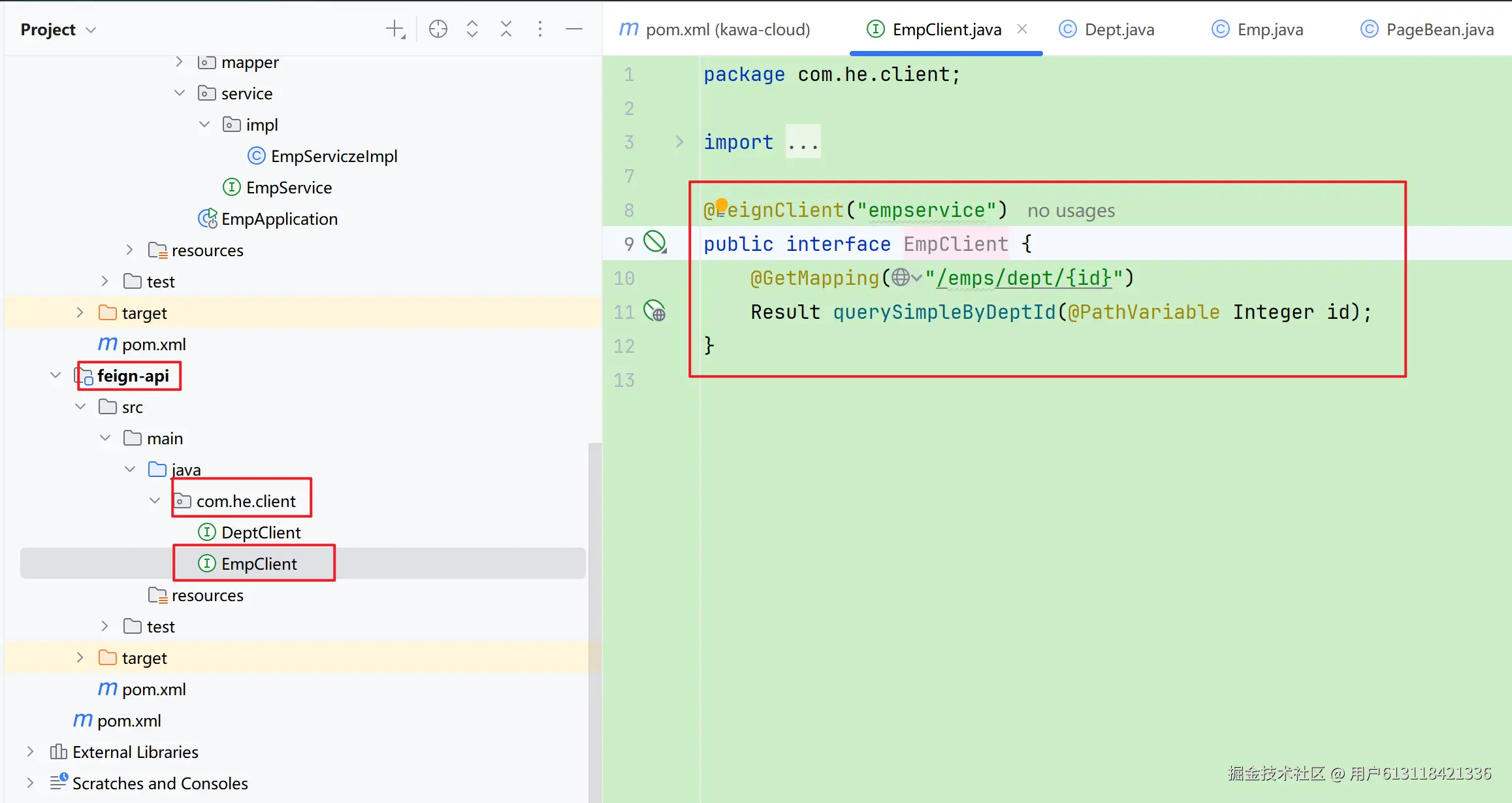Screen dimensions: 1512x803
Task: Collapse the feign-api module node
Action: [56, 375]
